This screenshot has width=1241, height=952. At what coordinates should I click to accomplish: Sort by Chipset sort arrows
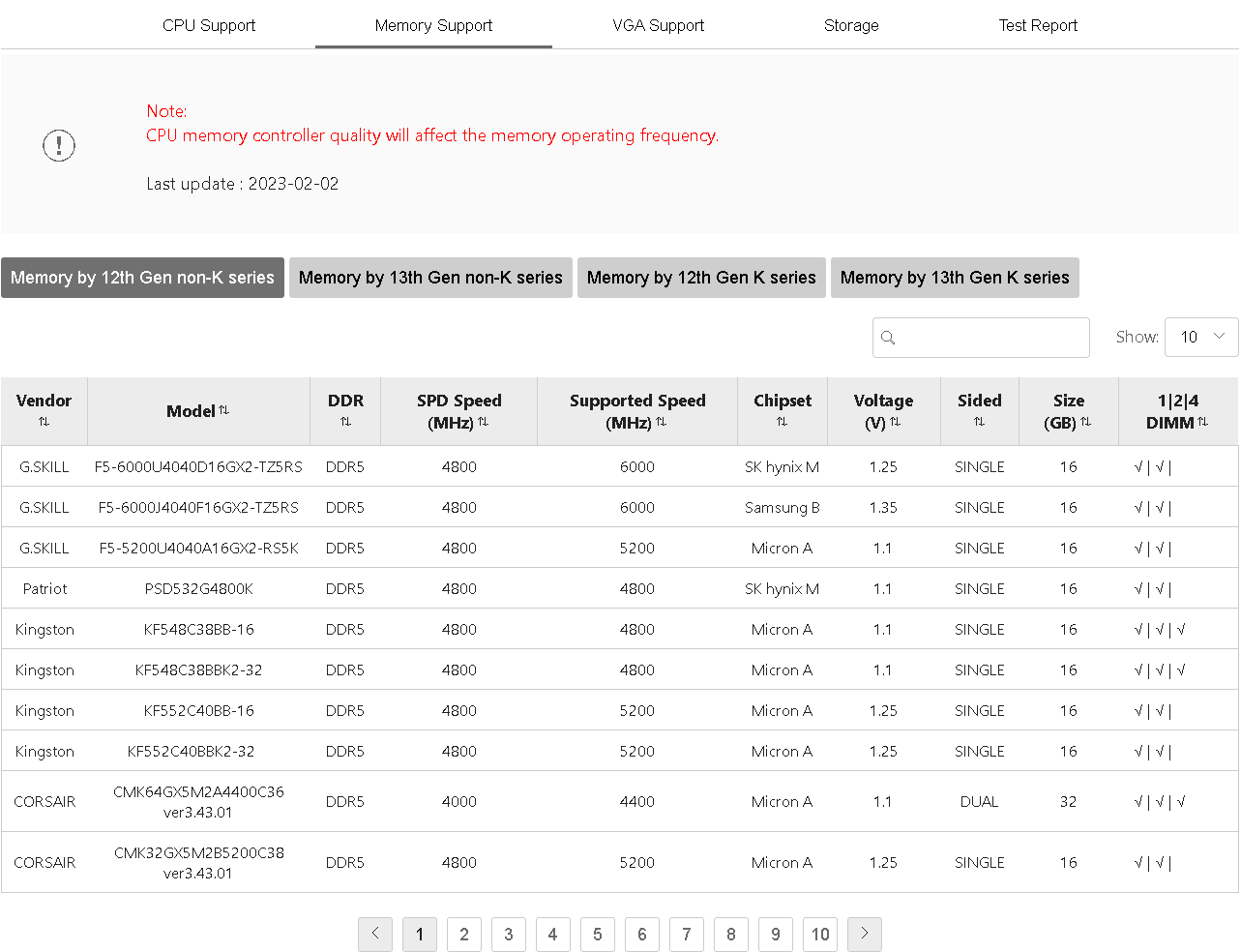[x=782, y=422]
